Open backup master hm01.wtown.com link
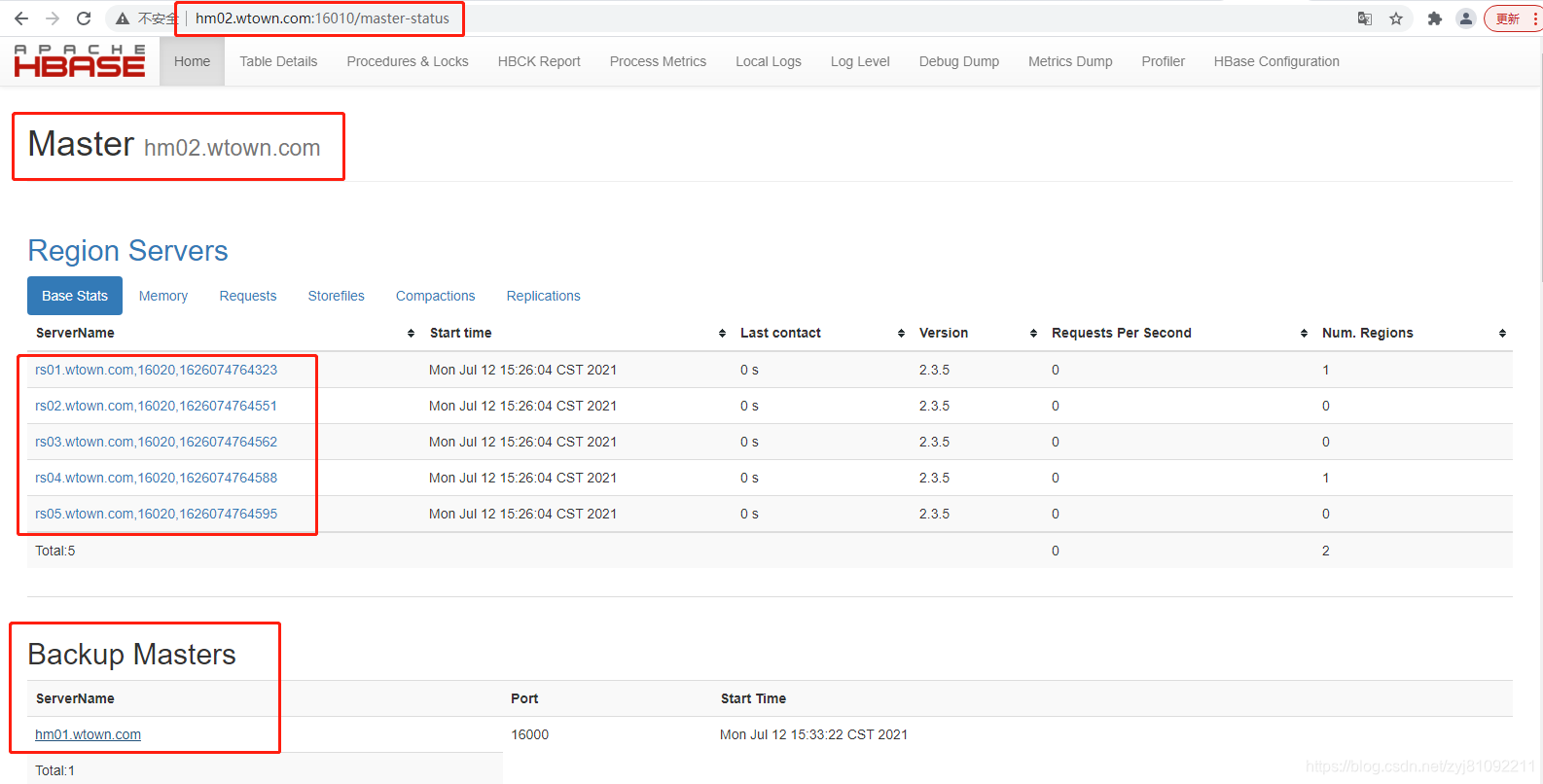Image resolution: width=1543 pixels, height=784 pixels. coord(88,734)
